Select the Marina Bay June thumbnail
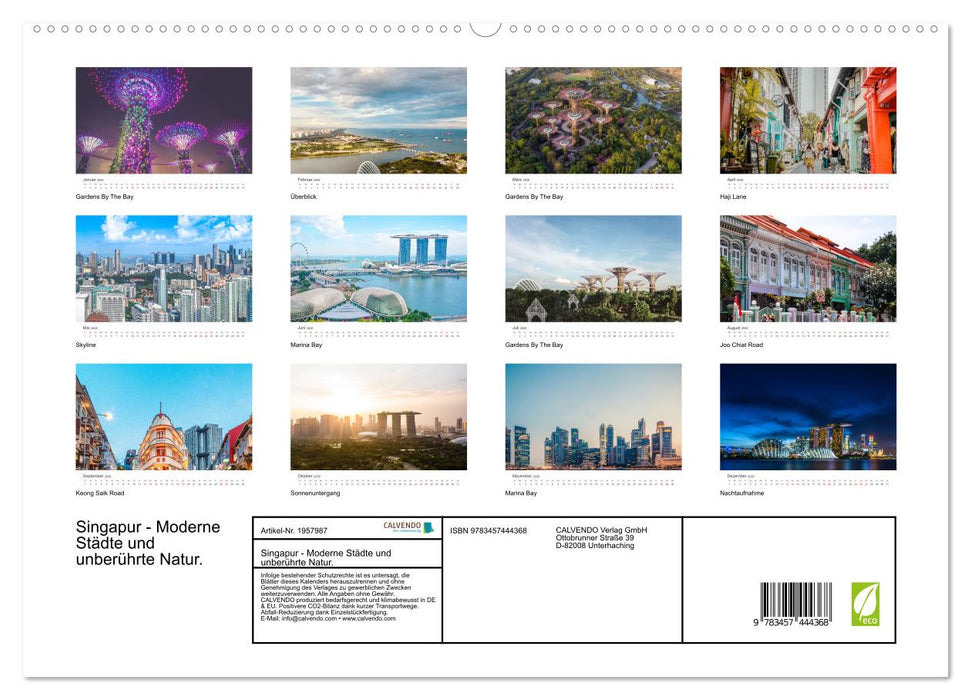The image size is (971, 700). pyautogui.click(x=378, y=267)
